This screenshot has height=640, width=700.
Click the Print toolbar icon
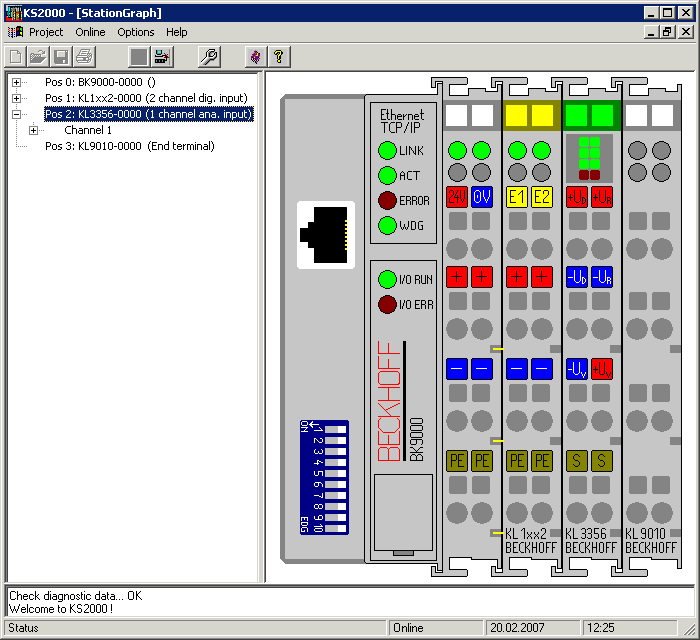click(84, 57)
